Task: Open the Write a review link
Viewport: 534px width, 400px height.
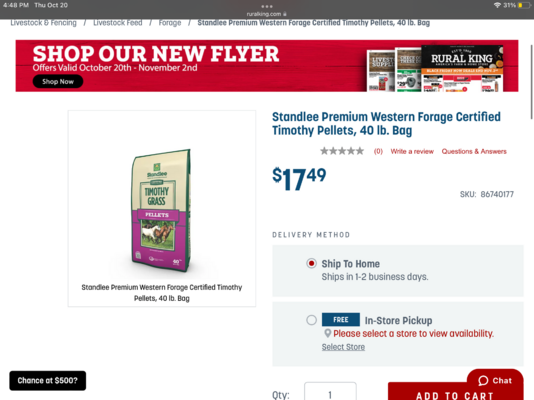Action: (x=412, y=151)
